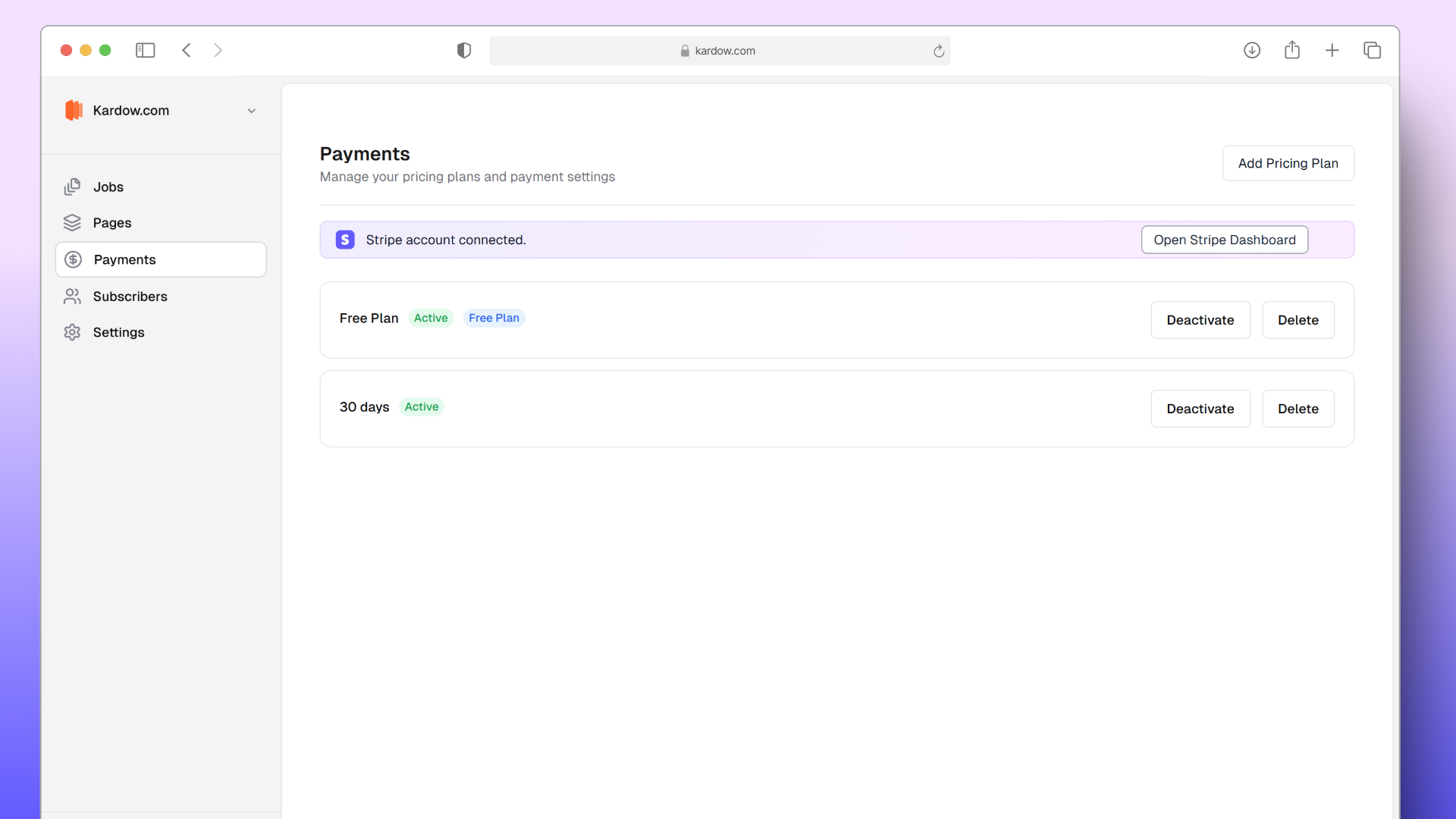This screenshot has width=1456, height=819.
Task: Click the Pages icon in sidebar
Action: click(x=72, y=223)
